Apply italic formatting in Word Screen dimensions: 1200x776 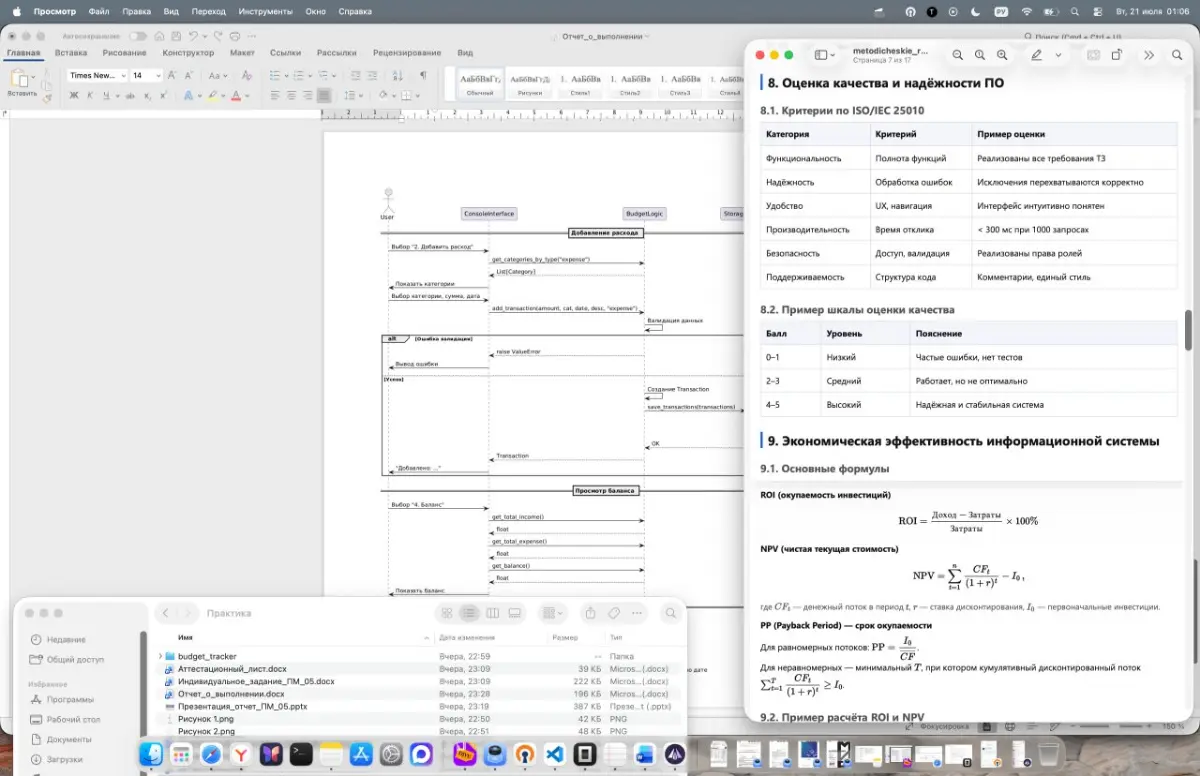89,96
